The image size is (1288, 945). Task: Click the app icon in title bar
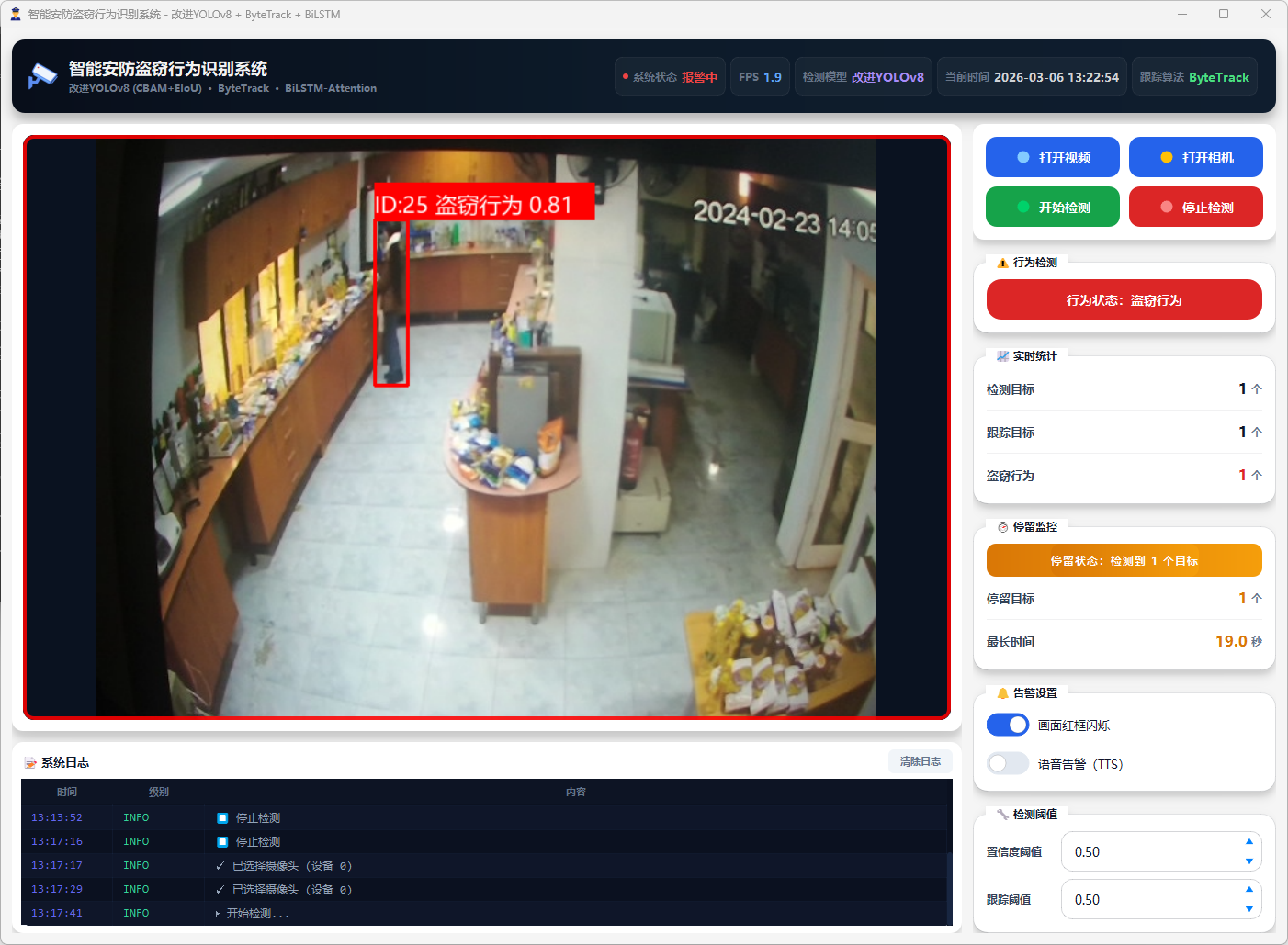pyautogui.click(x=15, y=14)
